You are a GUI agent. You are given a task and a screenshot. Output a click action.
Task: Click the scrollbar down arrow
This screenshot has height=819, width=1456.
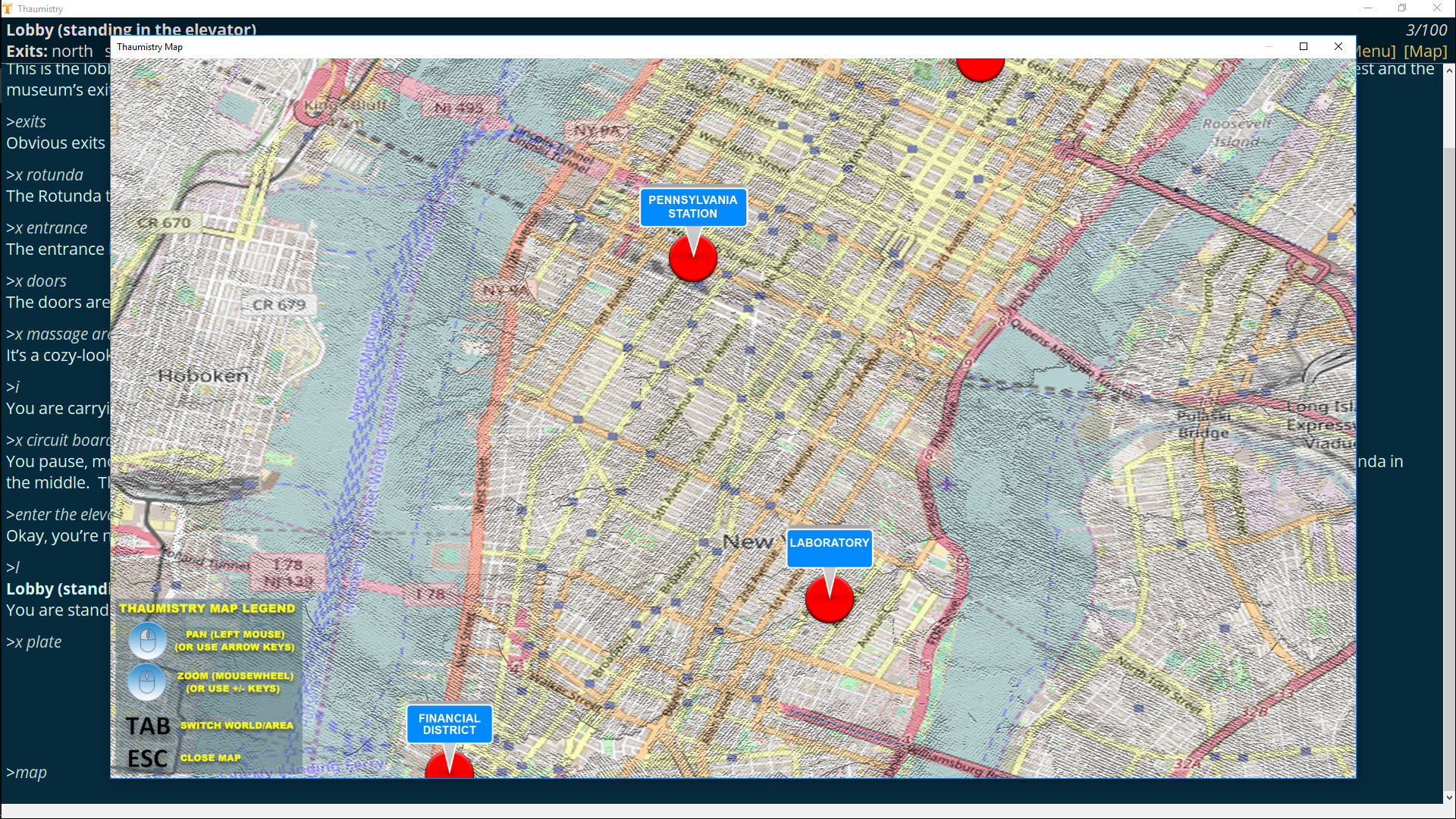[1450, 797]
